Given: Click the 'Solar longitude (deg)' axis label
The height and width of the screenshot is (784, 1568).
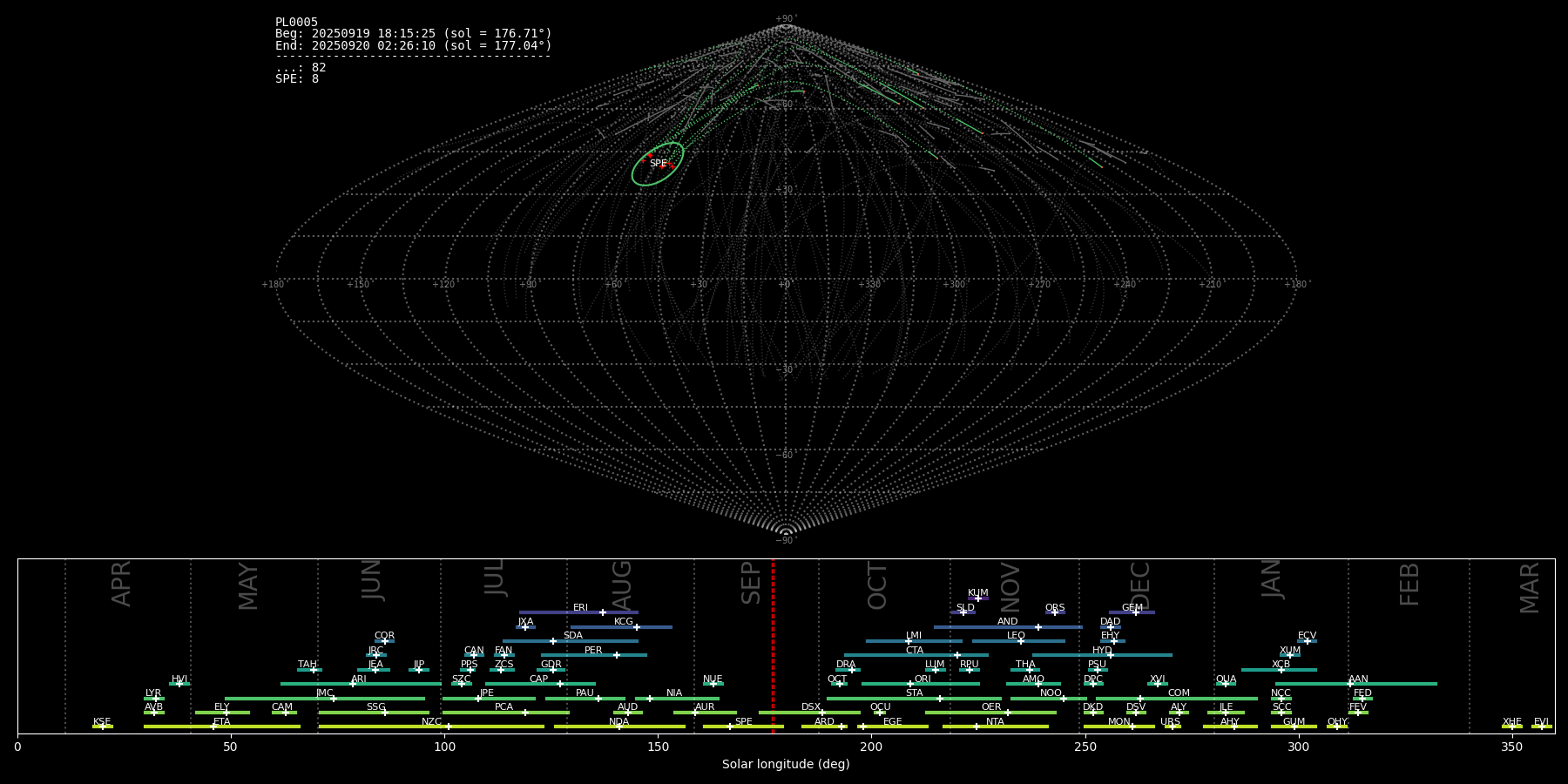Looking at the screenshot, I should point(785,765).
